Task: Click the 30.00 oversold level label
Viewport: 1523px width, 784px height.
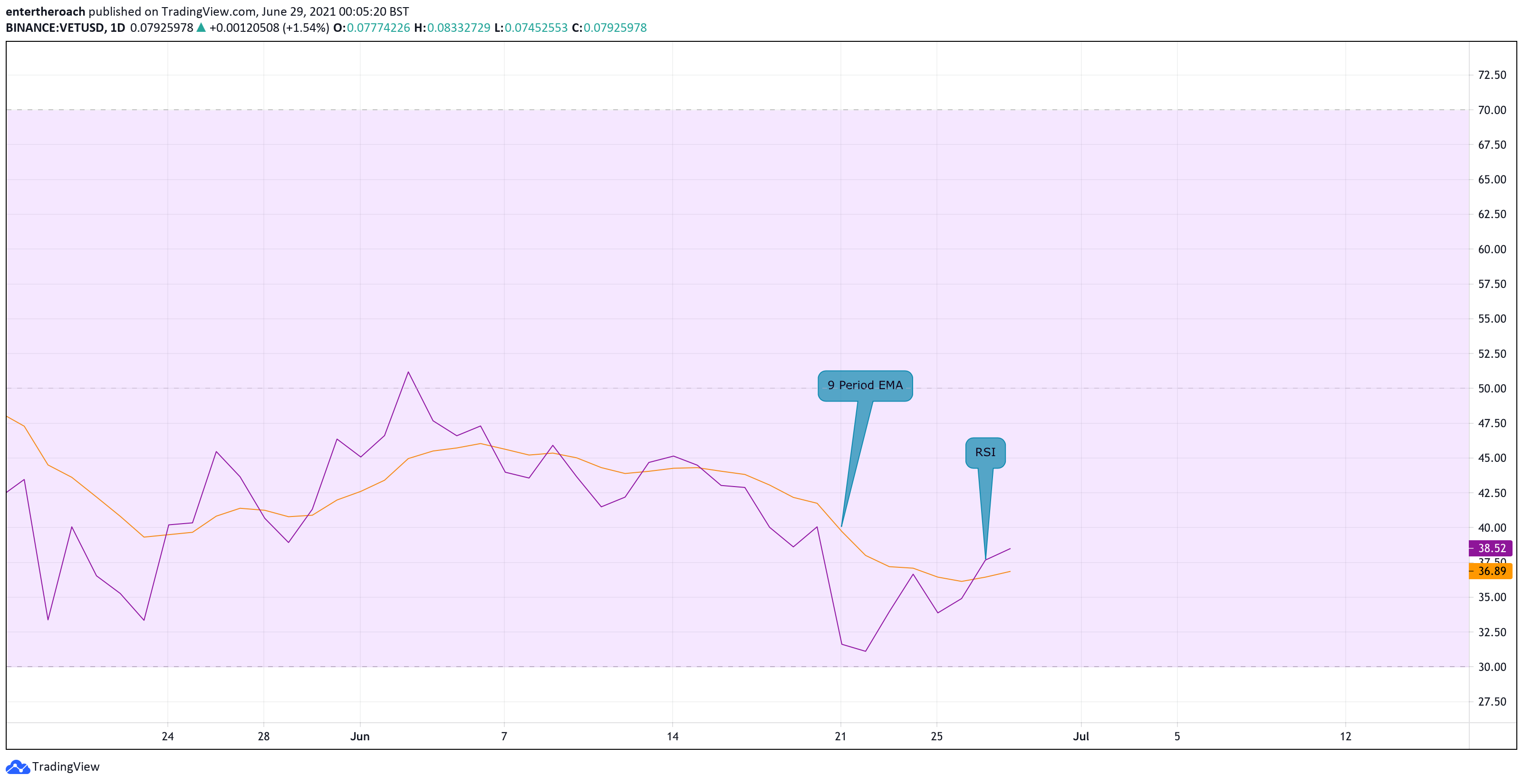Action: pyautogui.click(x=1492, y=667)
